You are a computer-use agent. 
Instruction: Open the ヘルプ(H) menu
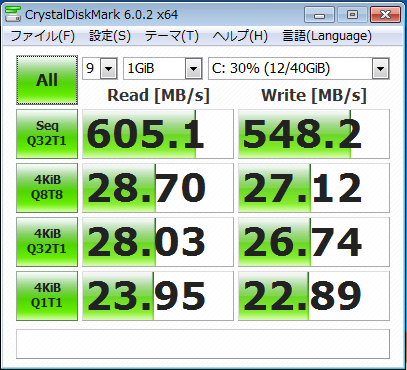point(240,36)
